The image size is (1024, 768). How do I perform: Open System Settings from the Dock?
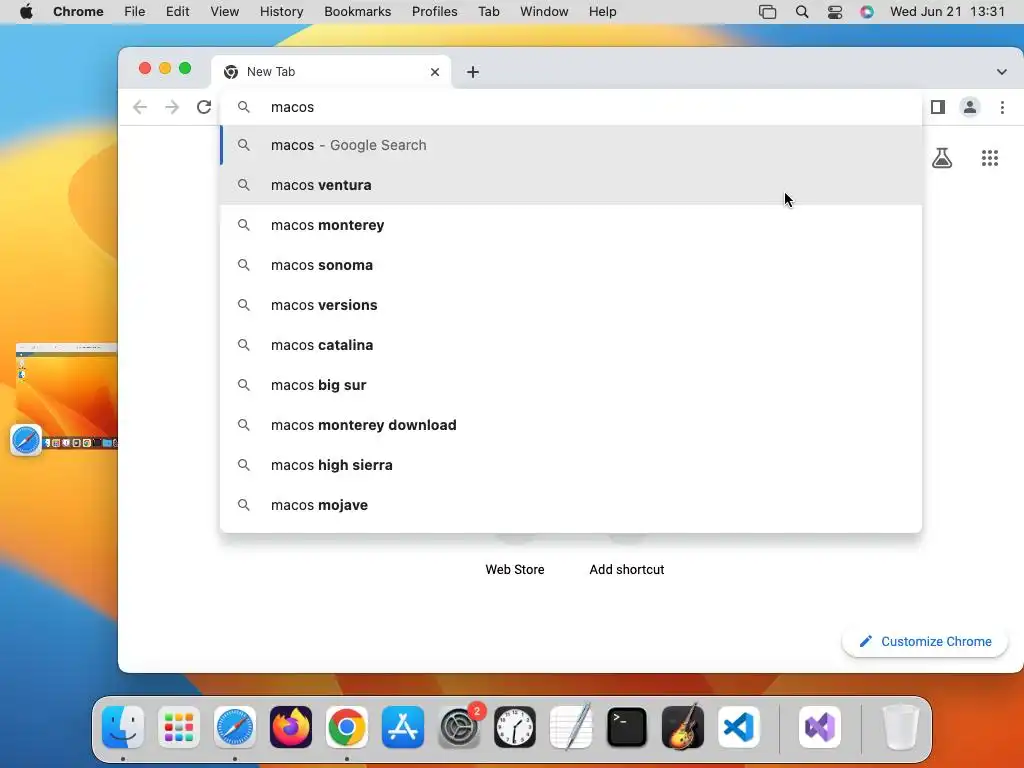click(459, 727)
